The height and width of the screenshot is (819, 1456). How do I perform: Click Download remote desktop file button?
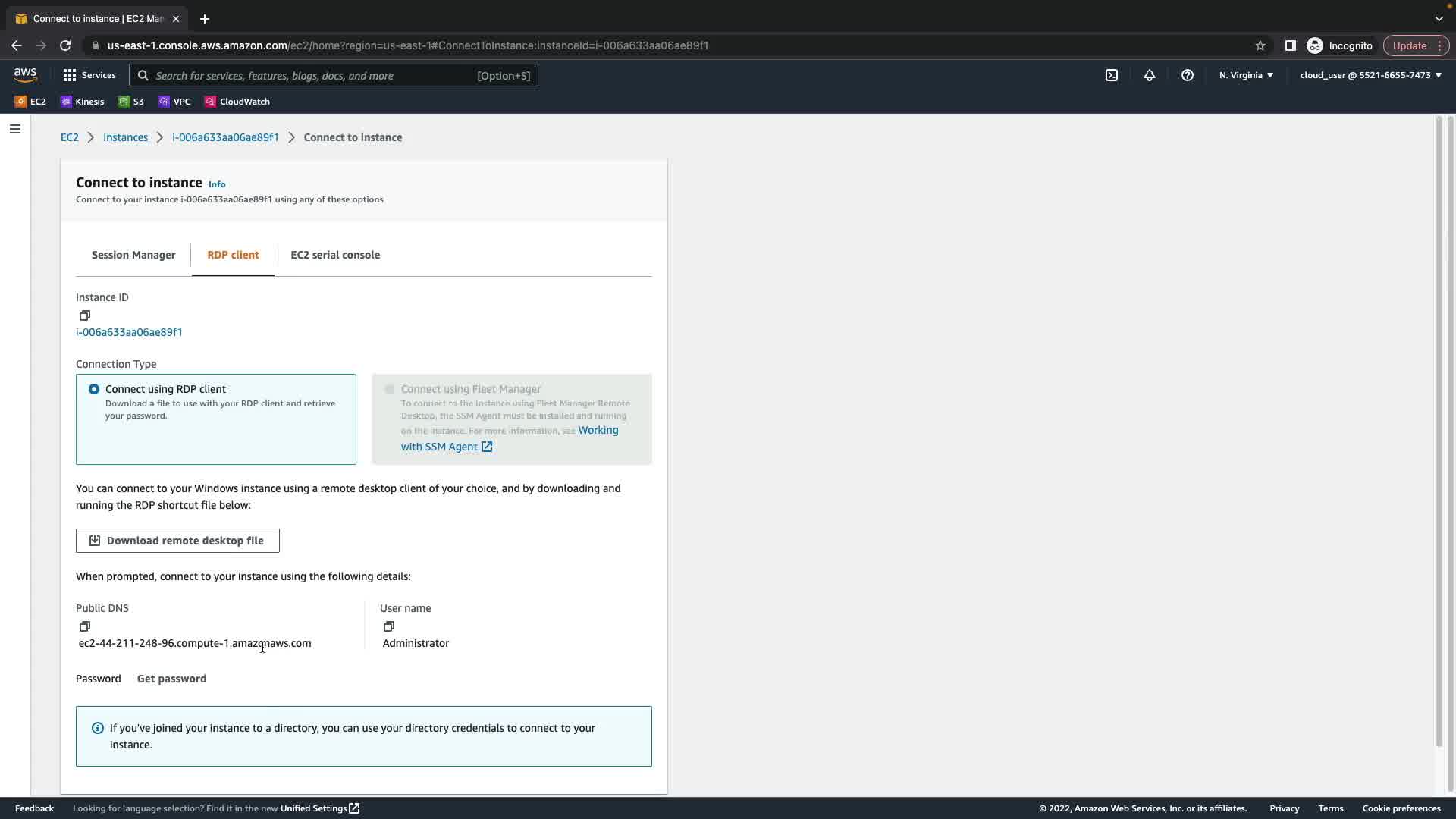[177, 541]
